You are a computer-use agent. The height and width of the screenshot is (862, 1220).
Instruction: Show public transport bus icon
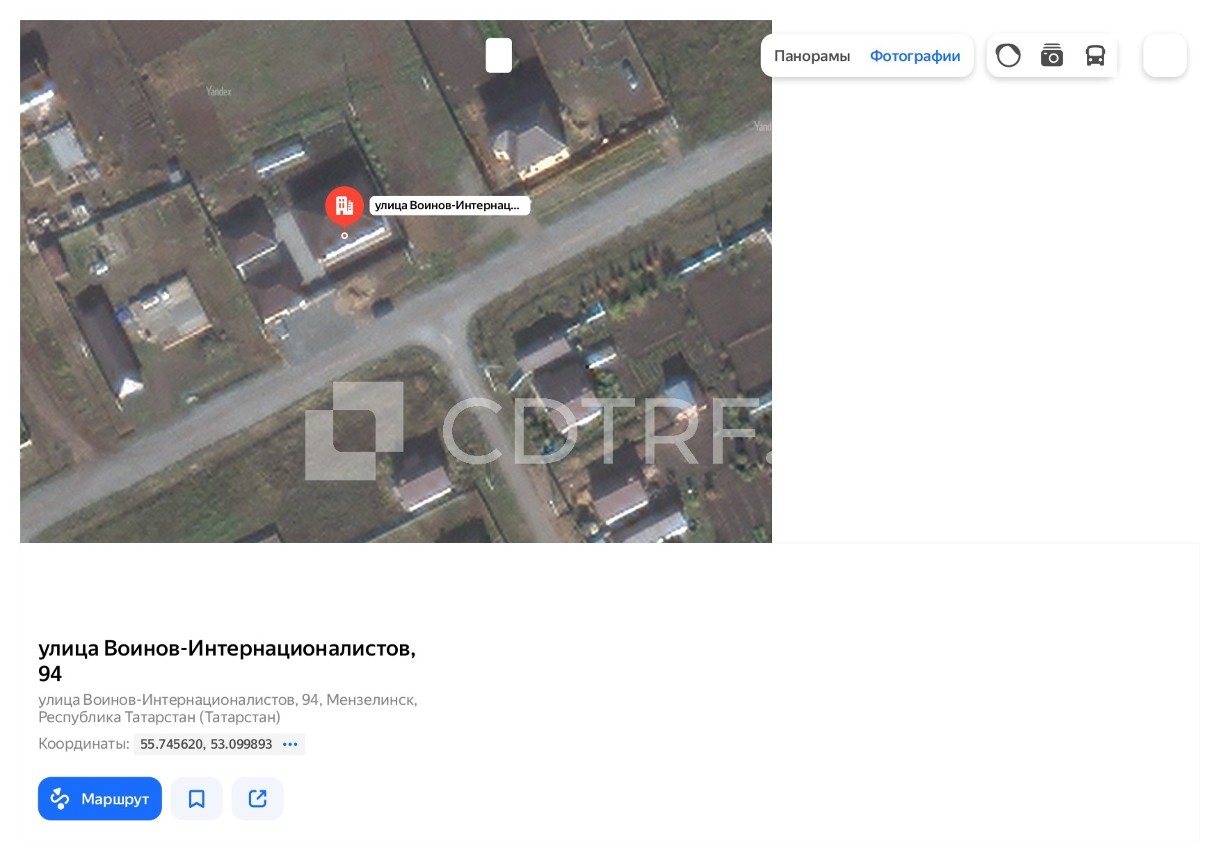pyautogui.click(x=1095, y=56)
